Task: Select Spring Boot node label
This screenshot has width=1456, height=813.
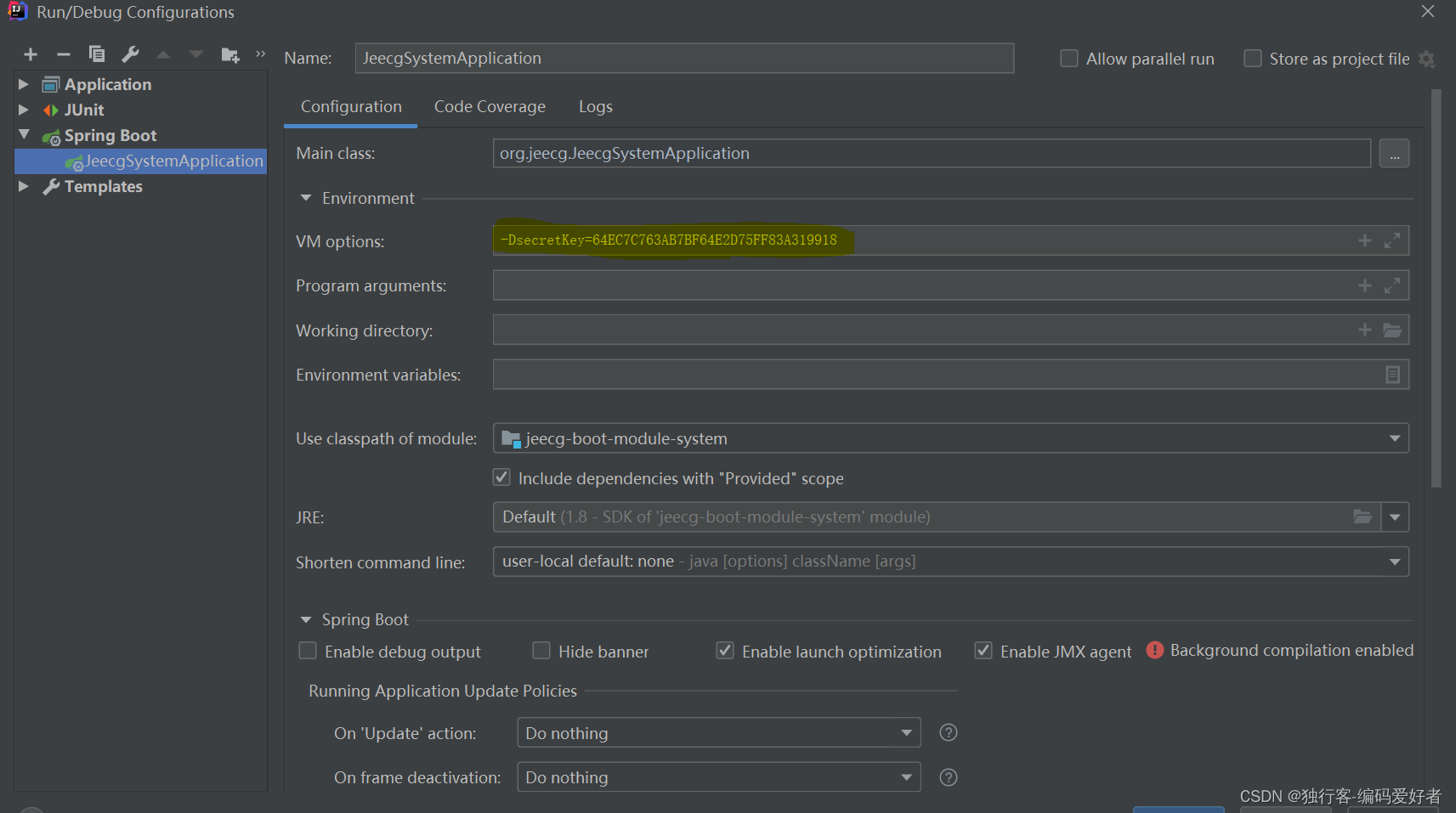Action: tap(110, 135)
